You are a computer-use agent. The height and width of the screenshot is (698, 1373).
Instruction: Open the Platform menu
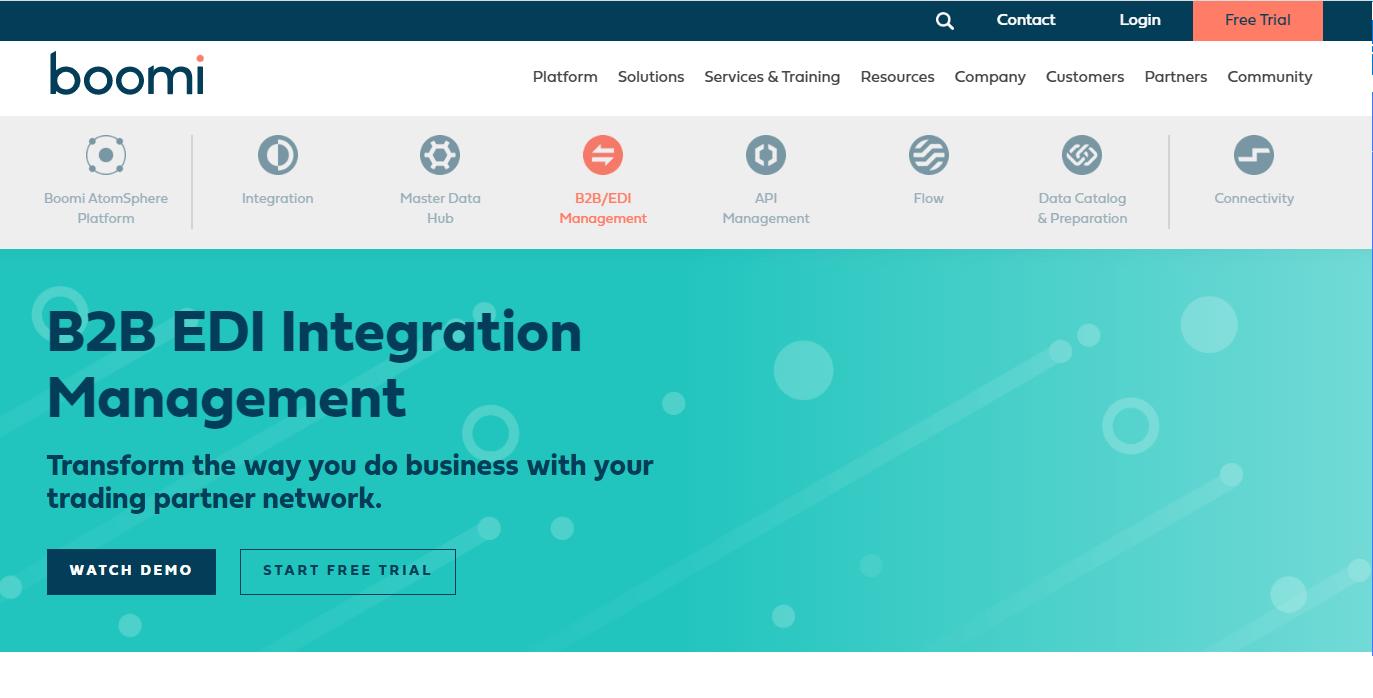564,77
